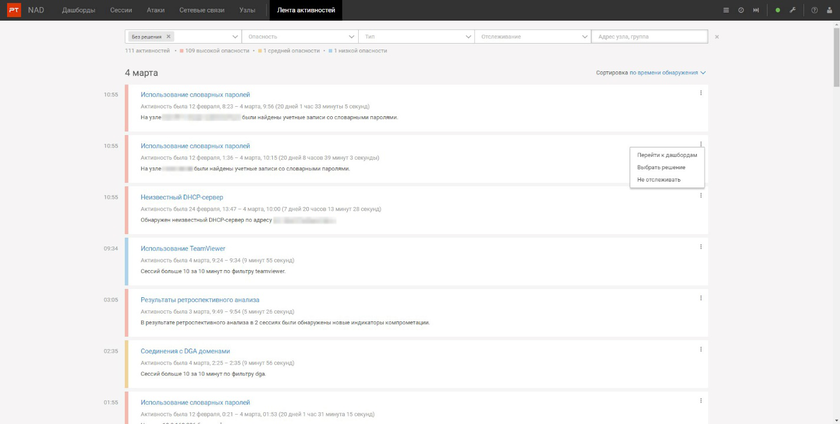Clear all filters with the X button
Viewport: 840px width, 424px height.
tap(716, 37)
